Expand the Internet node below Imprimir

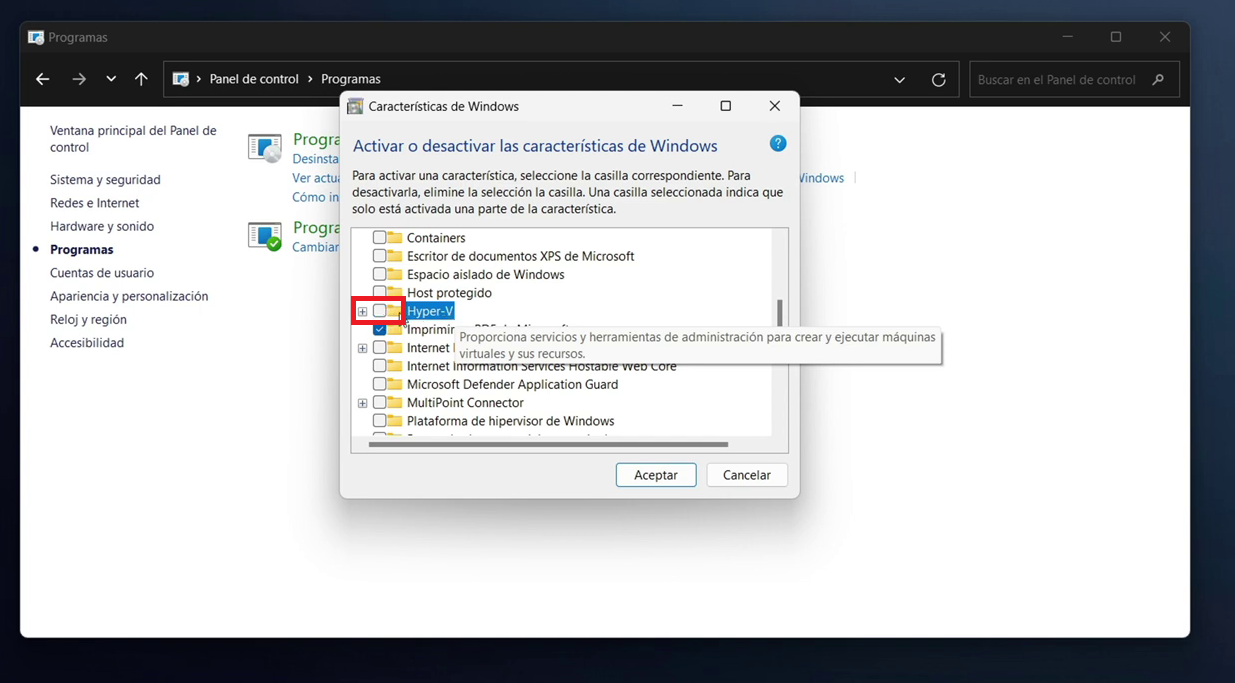(x=362, y=348)
